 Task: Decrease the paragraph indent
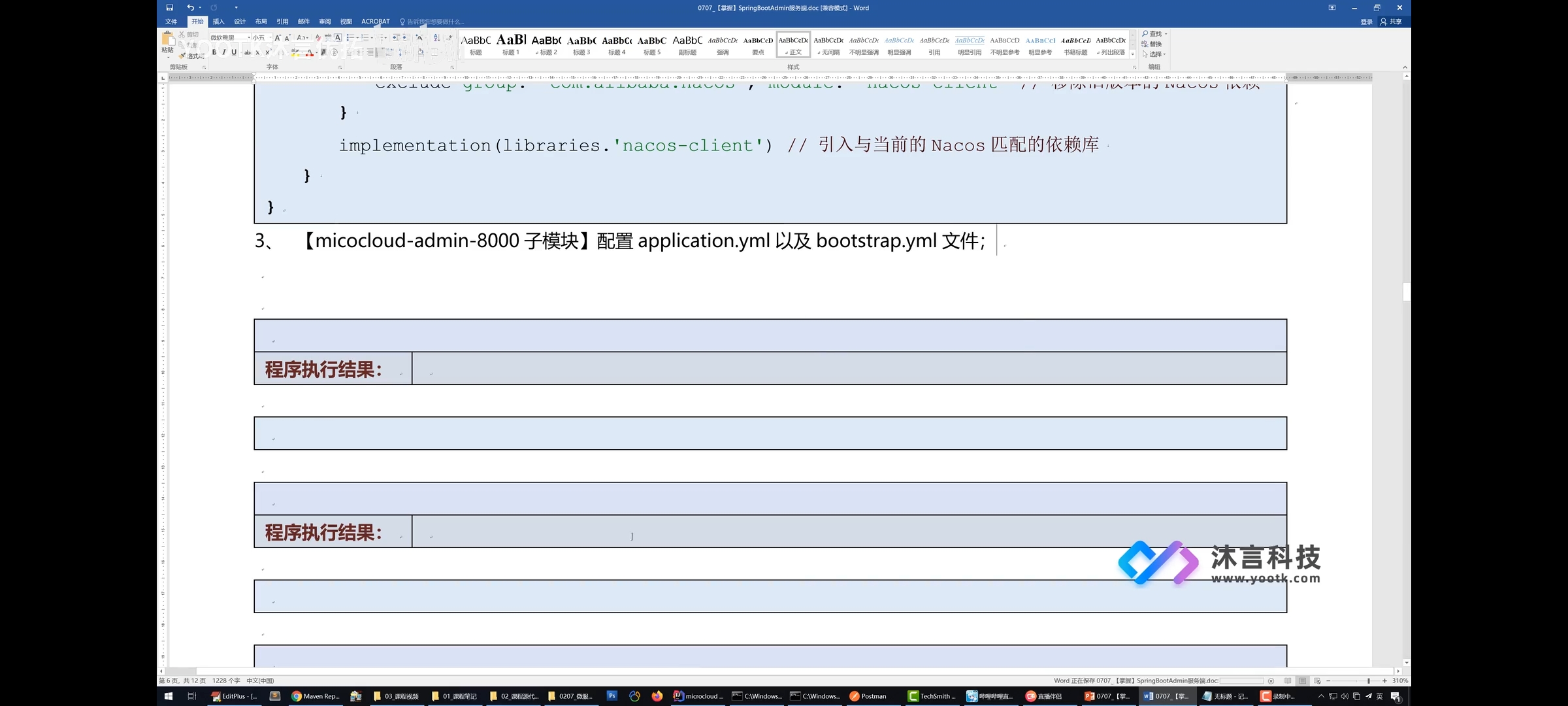pyautogui.click(x=396, y=38)
